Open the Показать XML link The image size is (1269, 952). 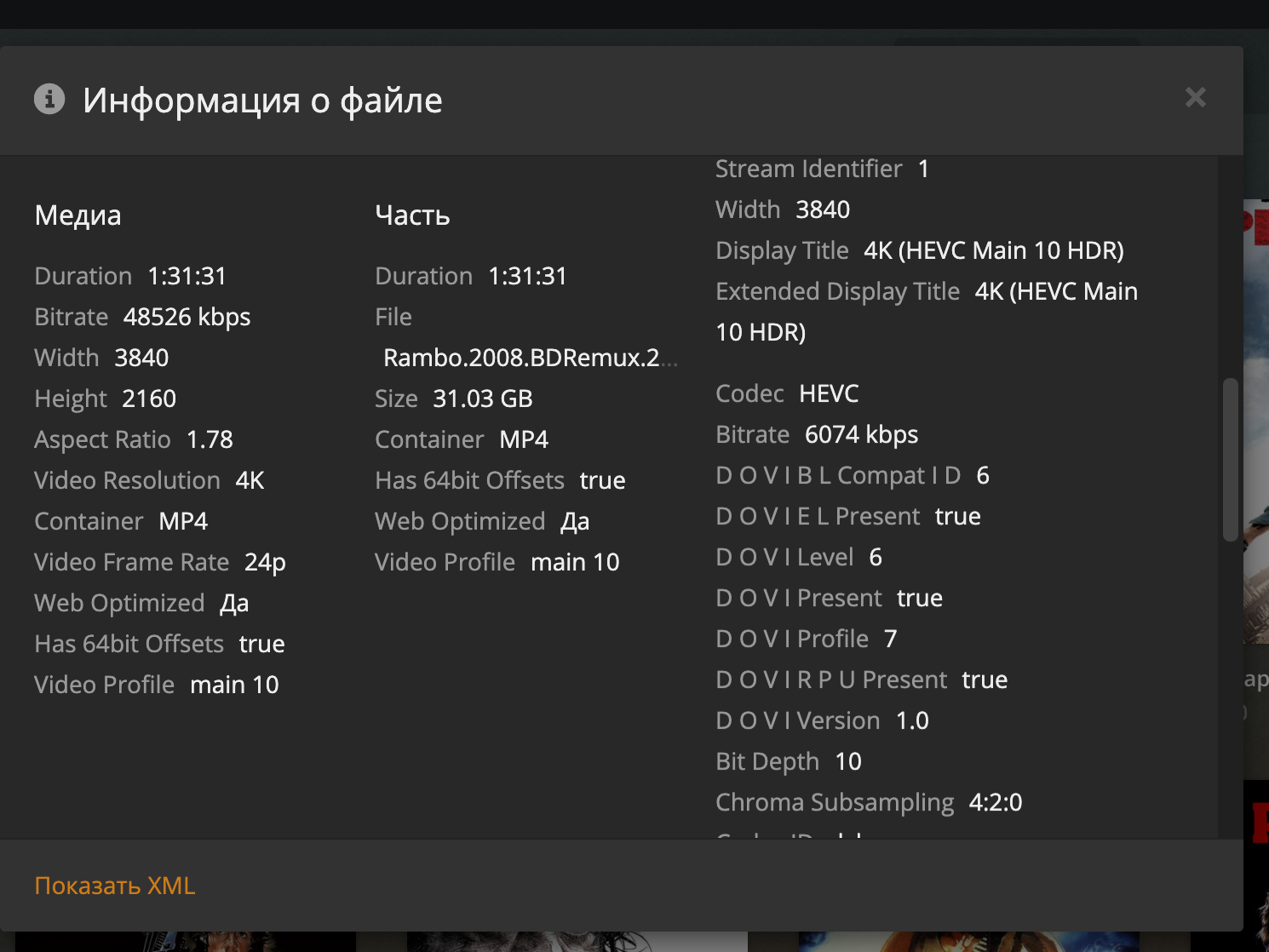tap(115, 886)
